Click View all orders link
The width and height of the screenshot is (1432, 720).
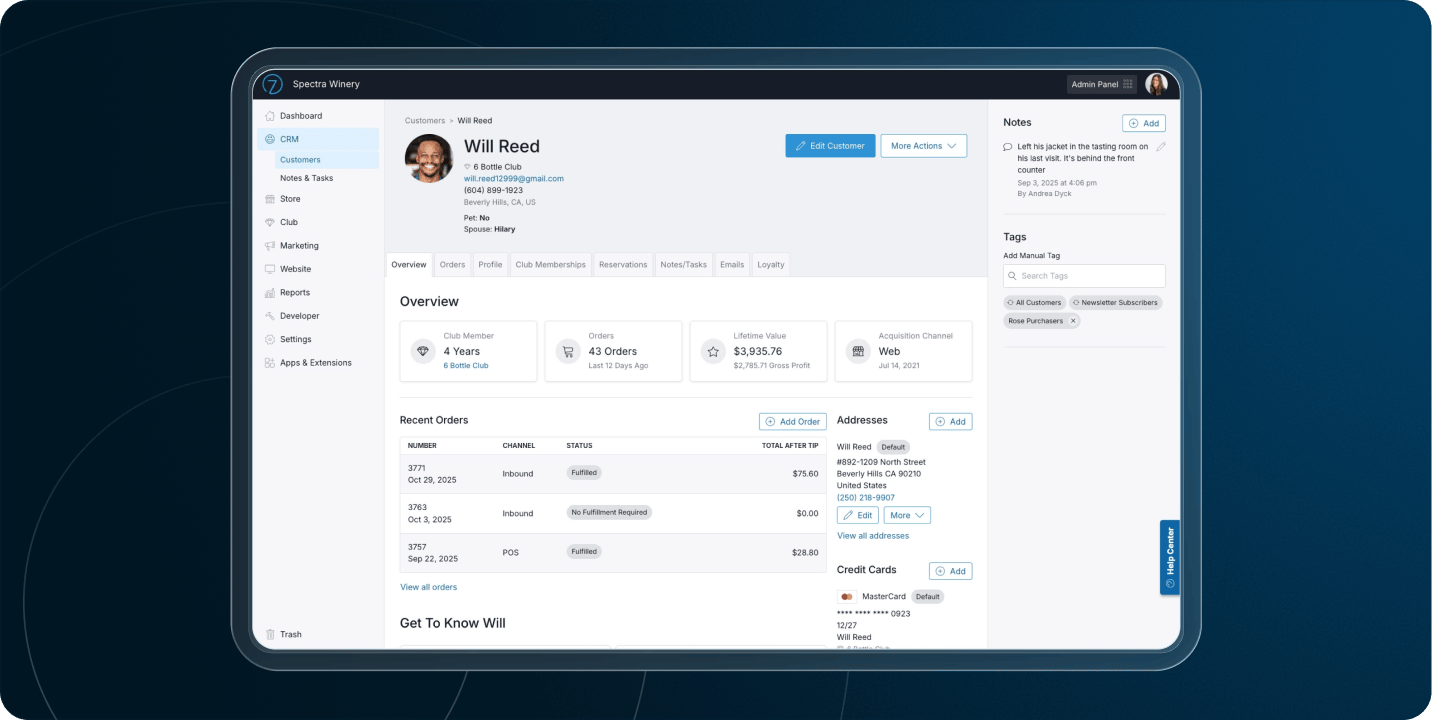(x=428, y=587)
